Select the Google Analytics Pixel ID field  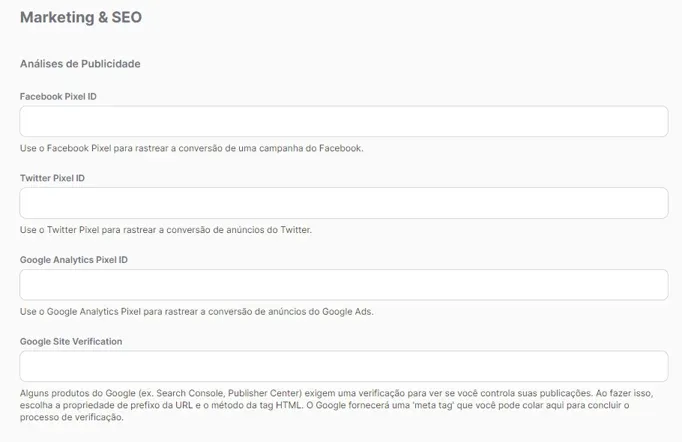[344, 285]
